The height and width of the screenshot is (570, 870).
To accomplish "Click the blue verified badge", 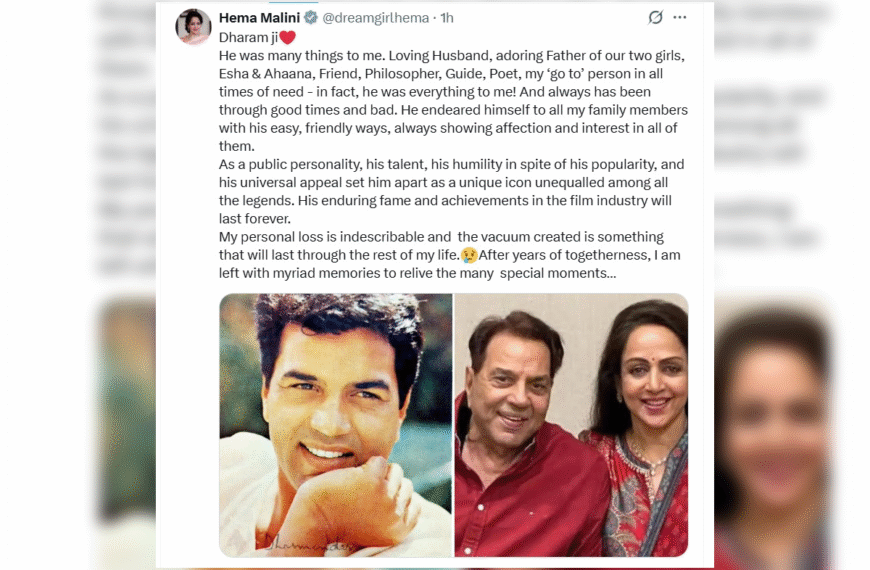I will click(x=311, y=18).
